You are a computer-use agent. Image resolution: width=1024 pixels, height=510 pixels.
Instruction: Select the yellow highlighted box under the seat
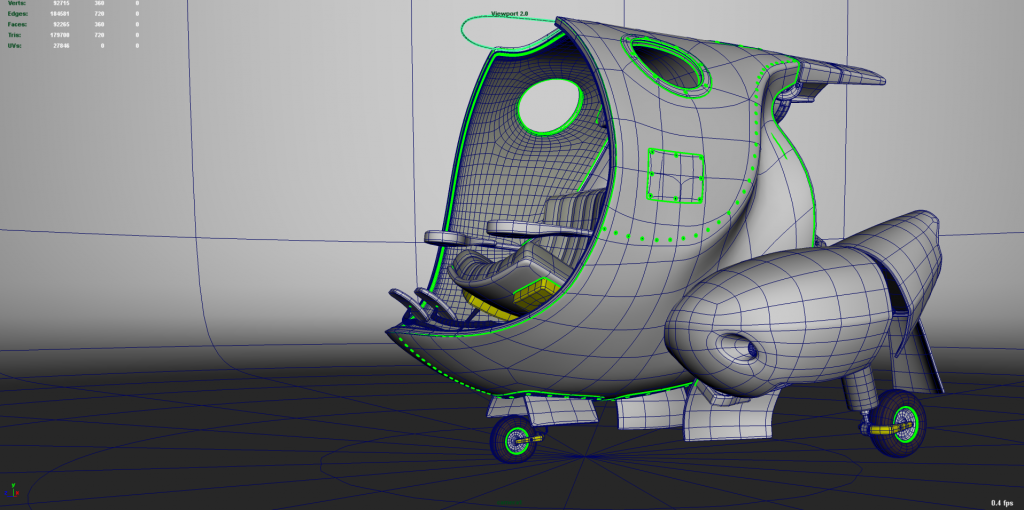[532, 292]
